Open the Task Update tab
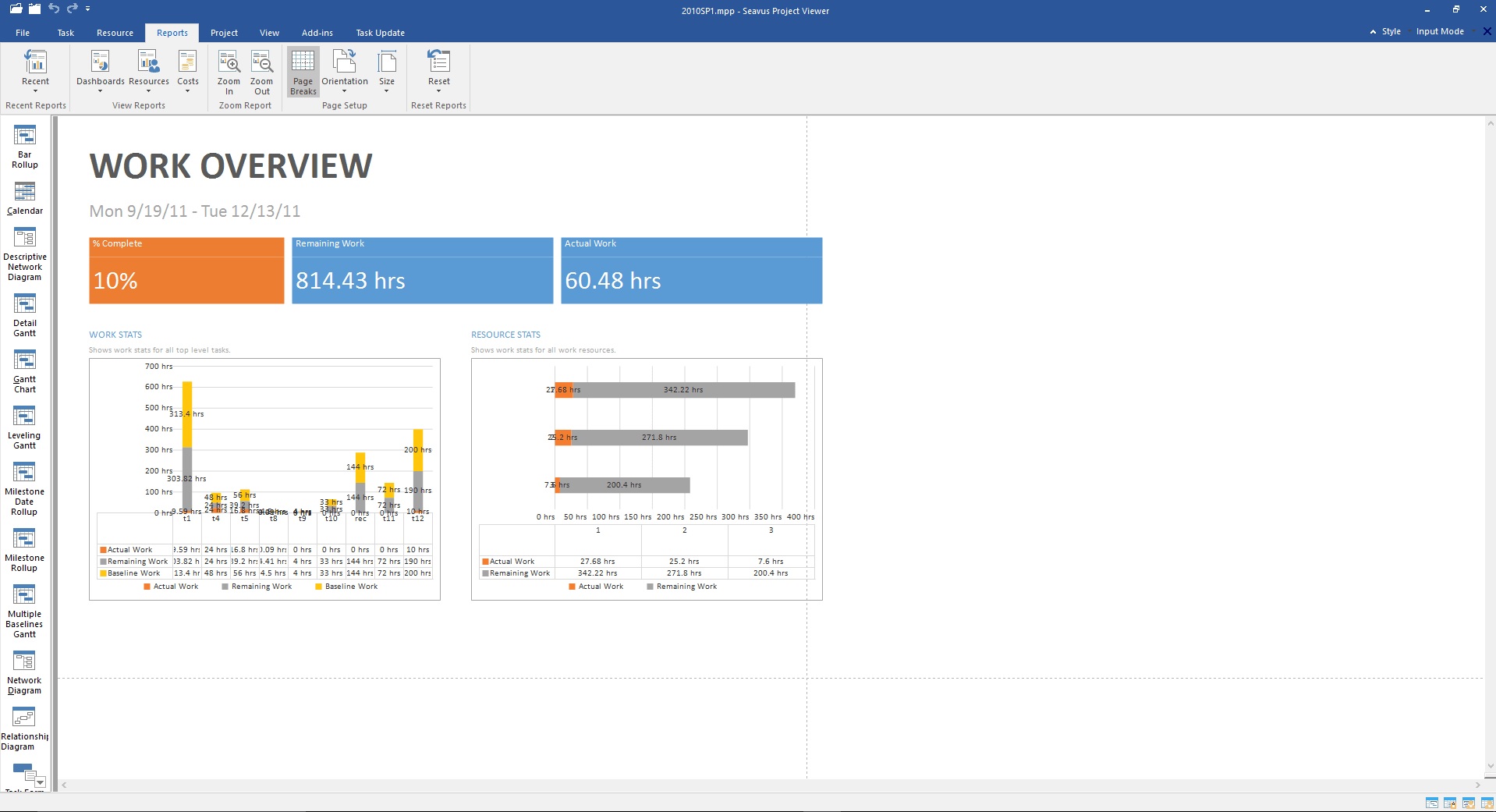The height and width of the screenshot is (812, 1496). [x=379, y=32]
